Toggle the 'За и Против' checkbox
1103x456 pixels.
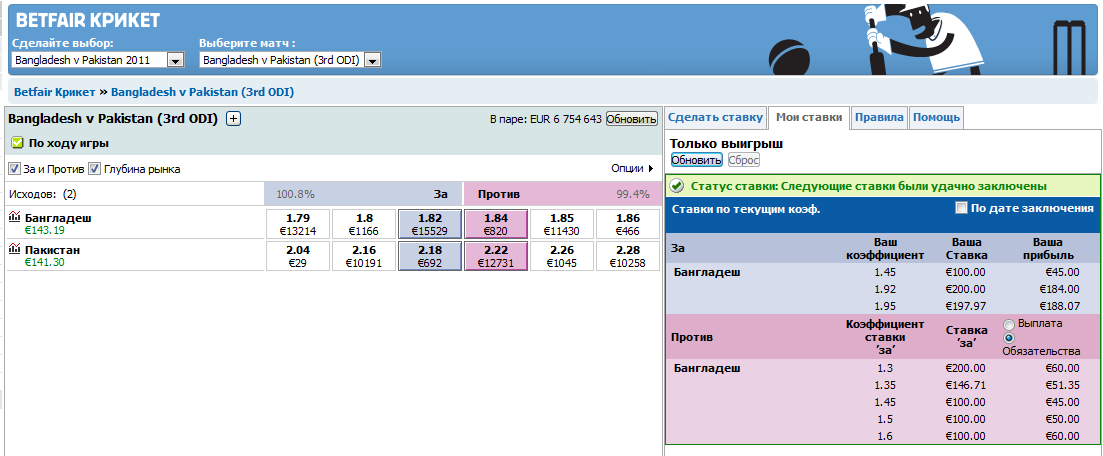[x=14, y=169]
